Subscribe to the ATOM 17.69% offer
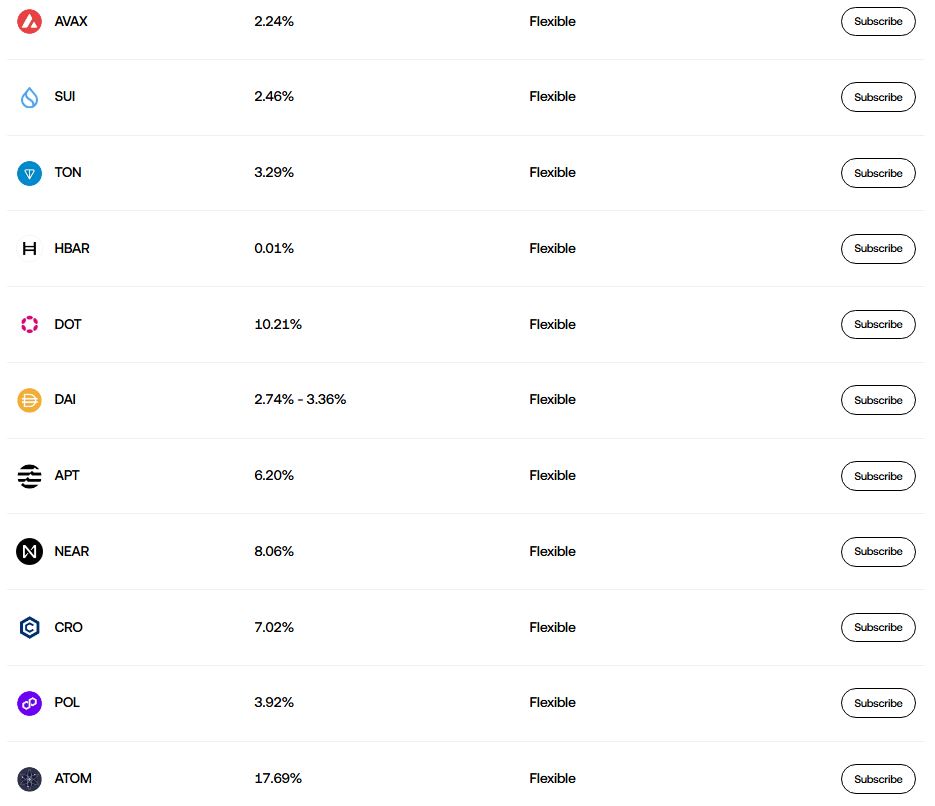935x806 pixels. [x=878, y=779]
